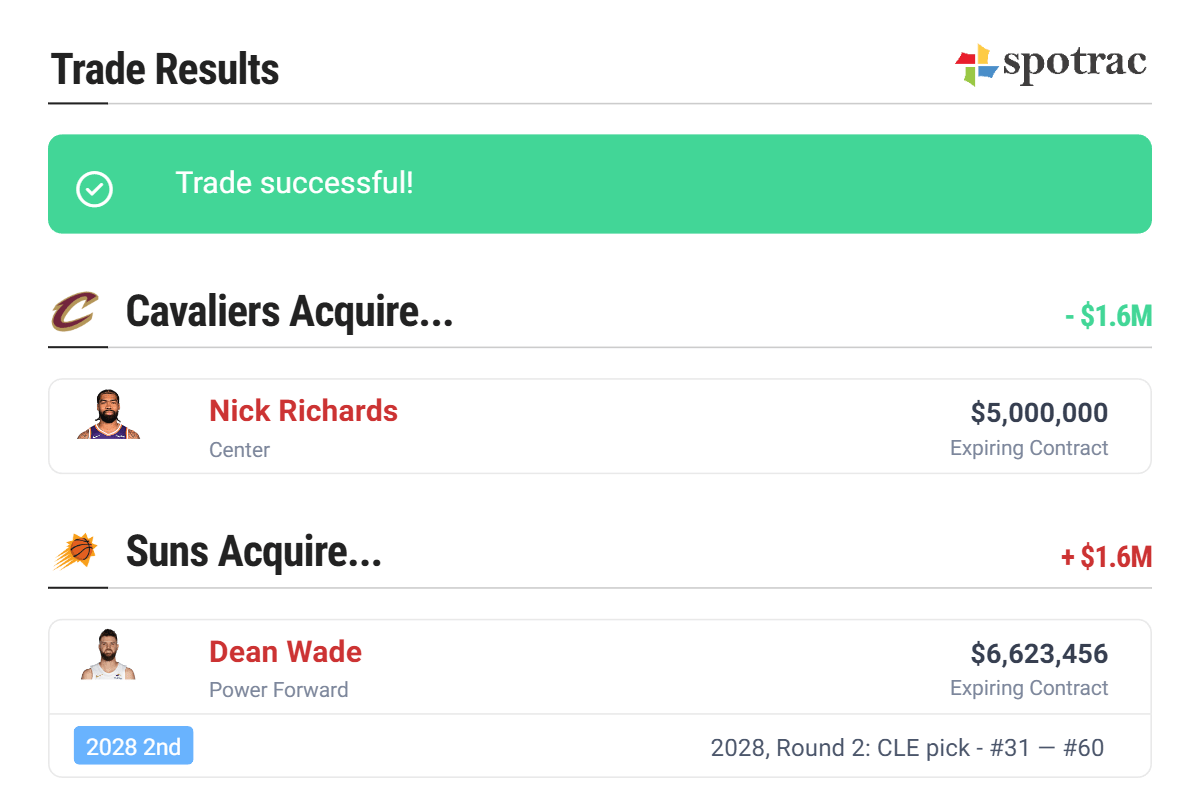Image resolution: width=1180 pixels, height=810 pixels.
Task: Open Nick Richards headshot photo
Action: pyautogui.click(x=108, y=416)
